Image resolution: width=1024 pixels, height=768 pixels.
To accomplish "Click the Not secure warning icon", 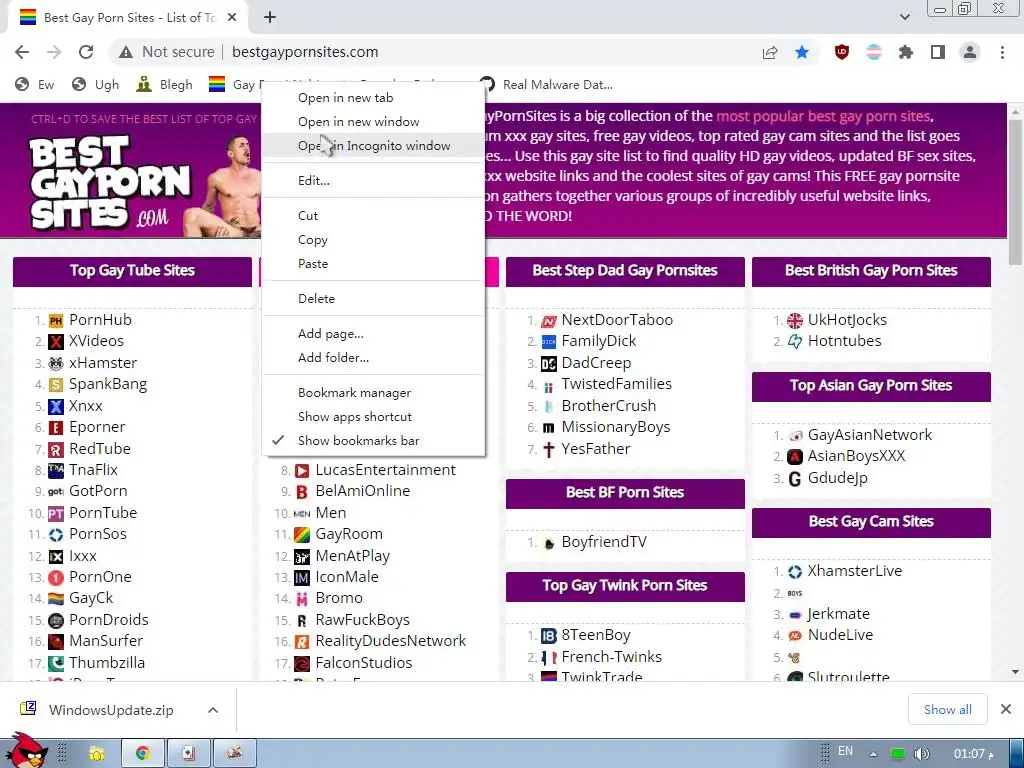I will coord(126,52).
